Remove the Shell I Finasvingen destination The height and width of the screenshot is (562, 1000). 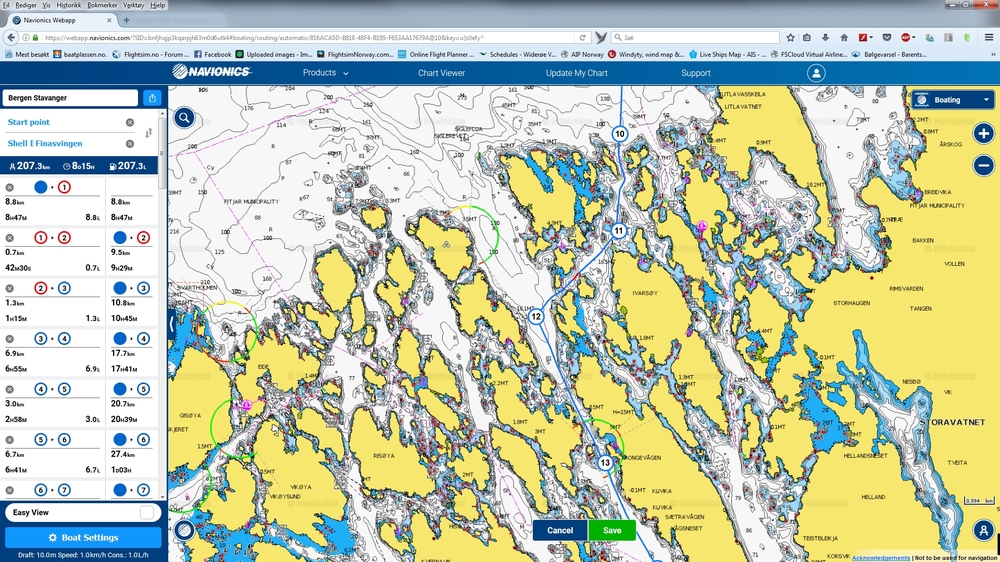[x=129, y=144]
